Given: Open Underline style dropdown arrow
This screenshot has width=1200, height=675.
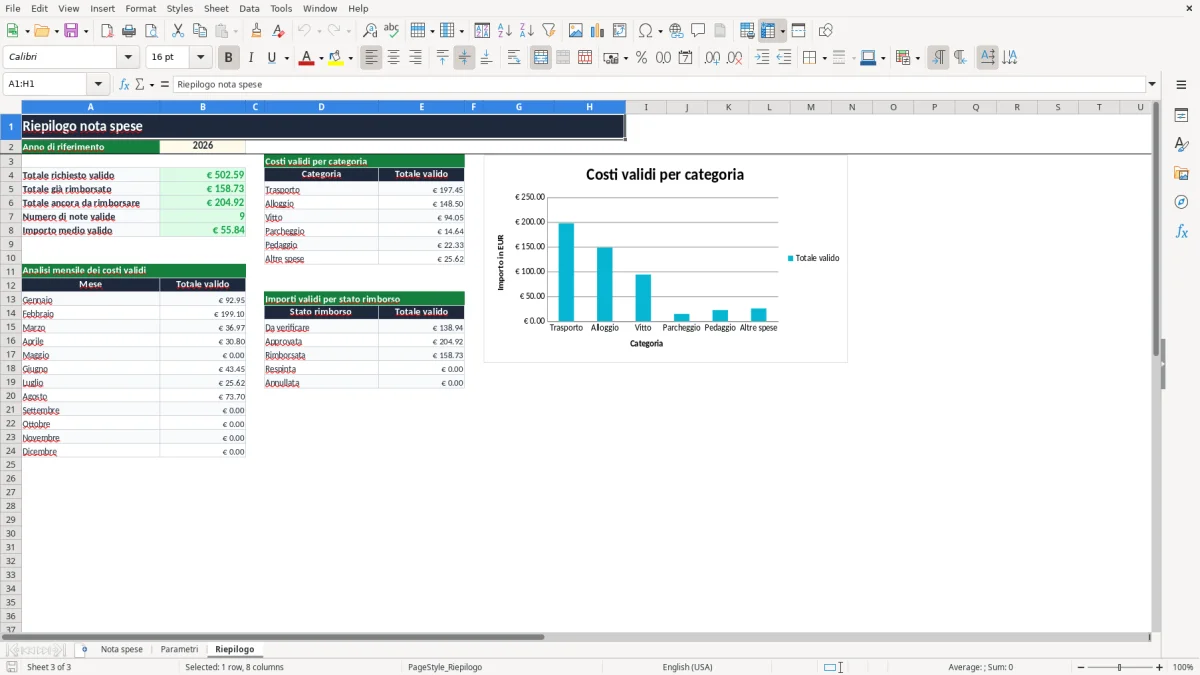Looking at the screenshot, I should (x=286, y=58).
